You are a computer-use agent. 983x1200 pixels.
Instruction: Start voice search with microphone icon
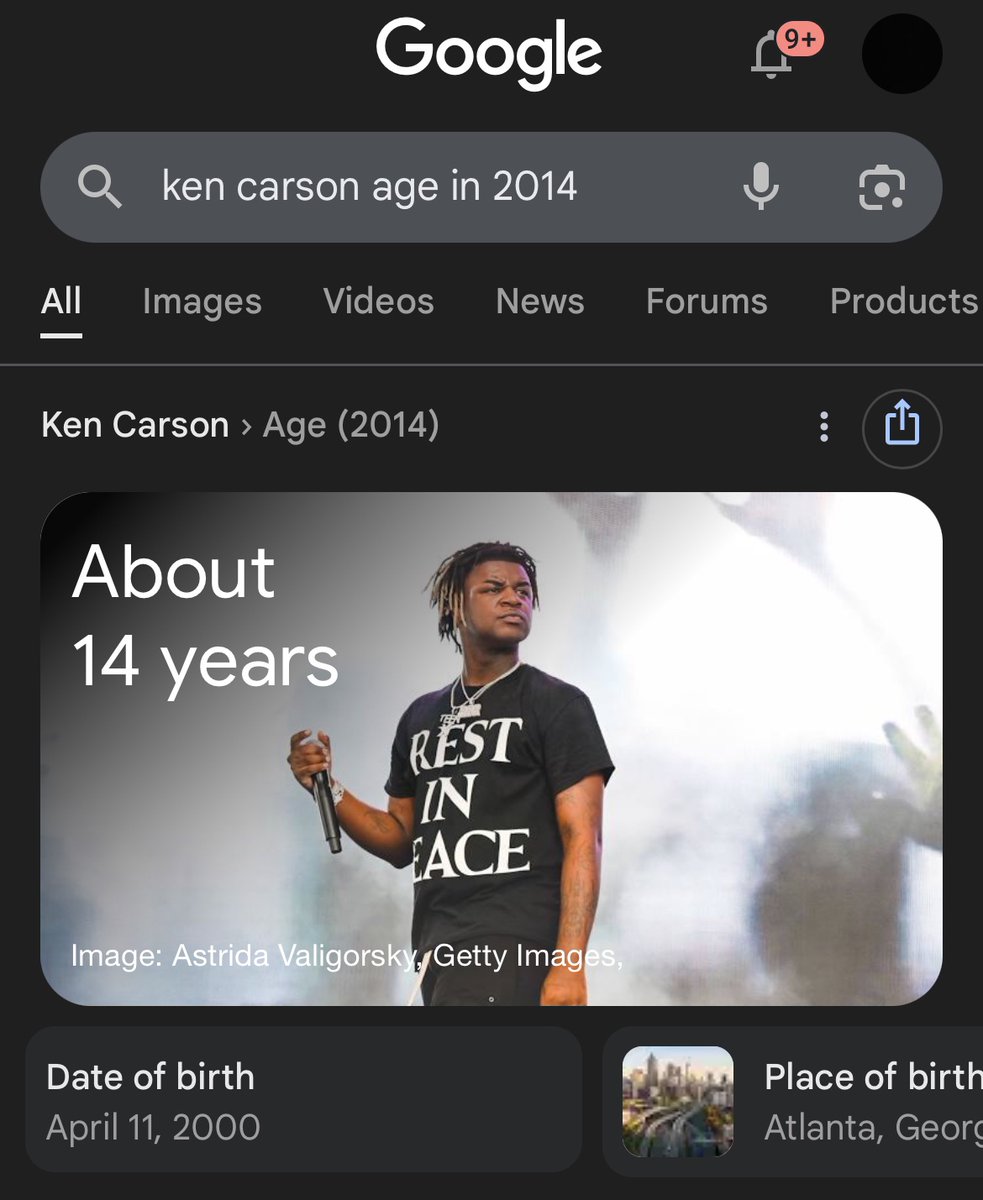pos(761,187)
